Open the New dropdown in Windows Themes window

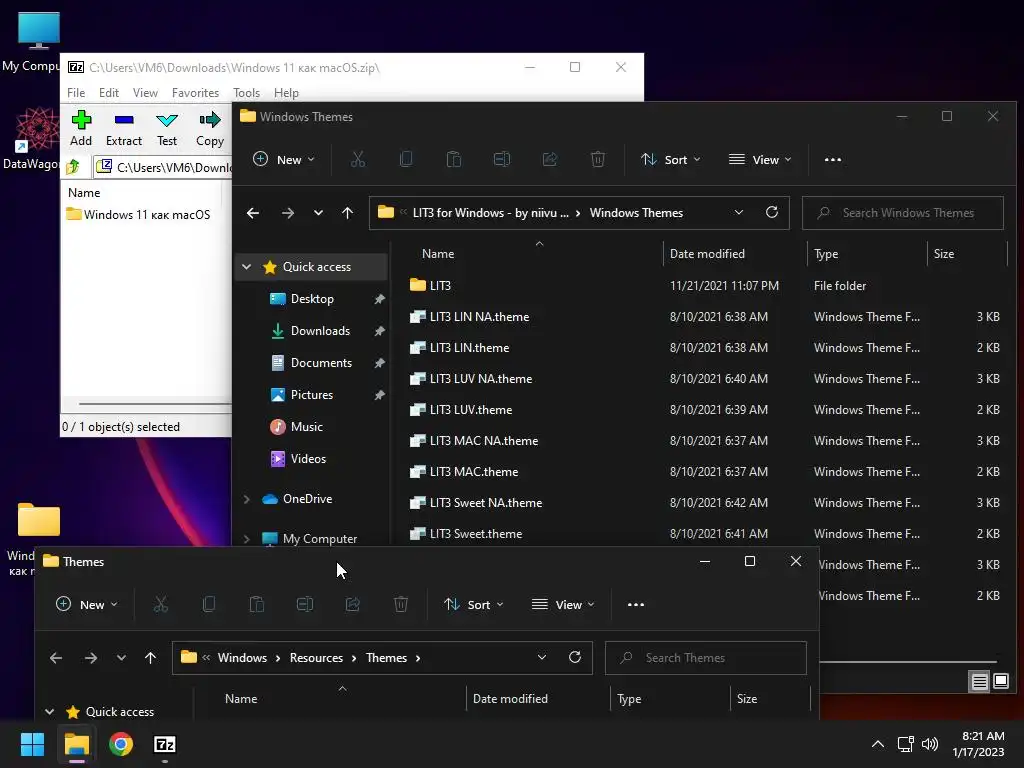point(283,159)
